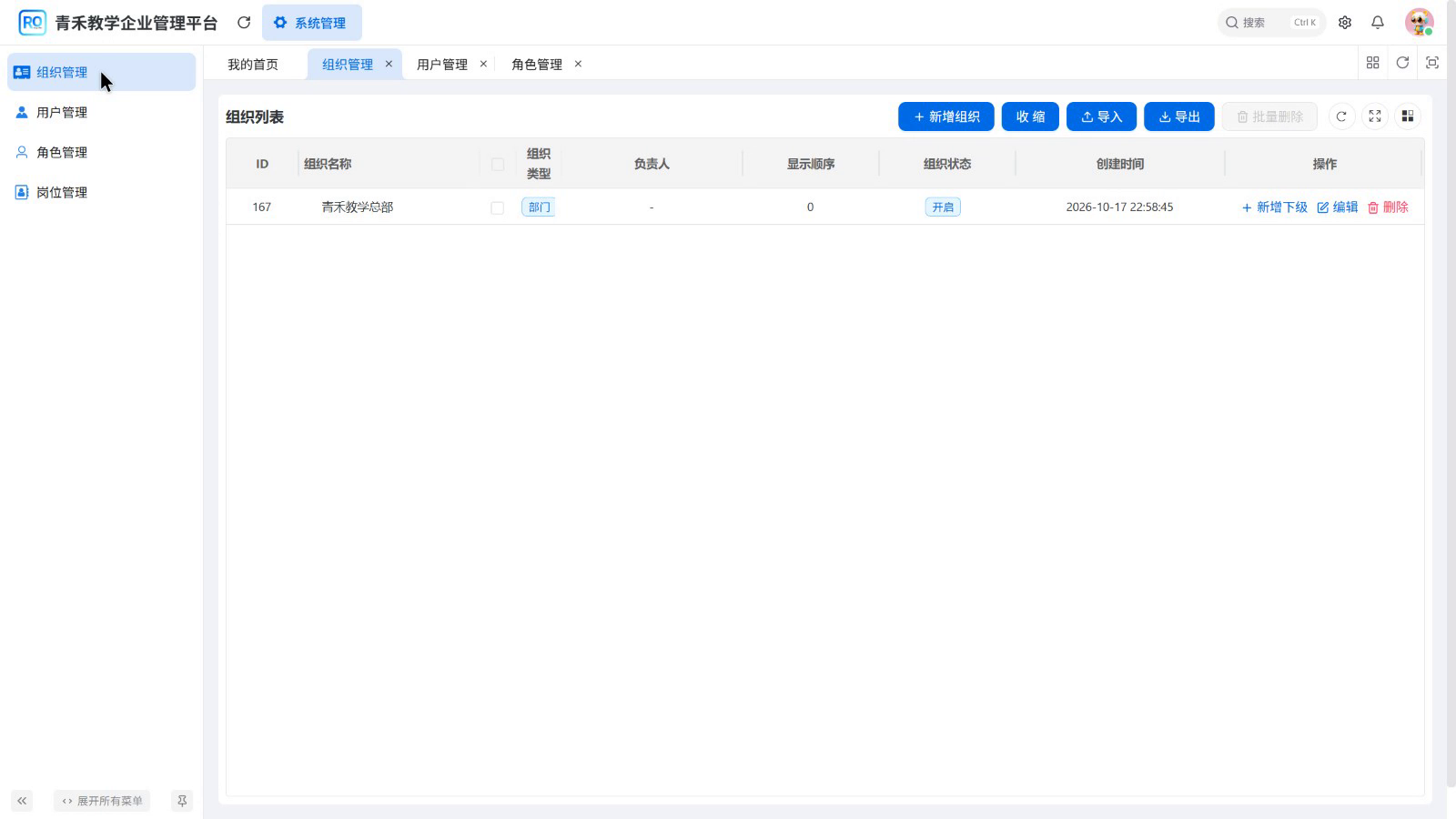1456x819 pixels.
Task: Close the 角色管理 tab
Action: point(578,64)
